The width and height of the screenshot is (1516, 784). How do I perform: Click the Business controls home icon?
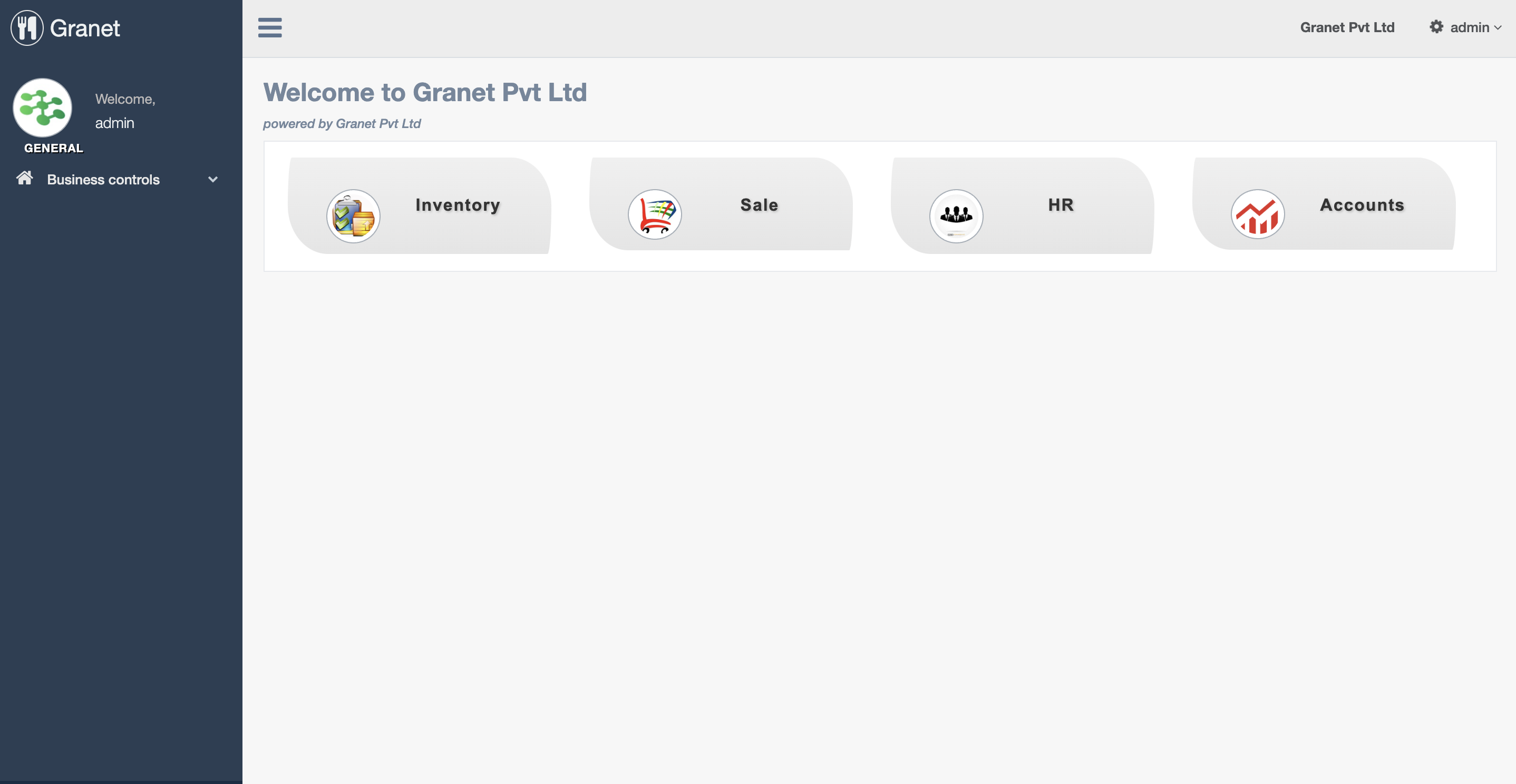point(25,178)
